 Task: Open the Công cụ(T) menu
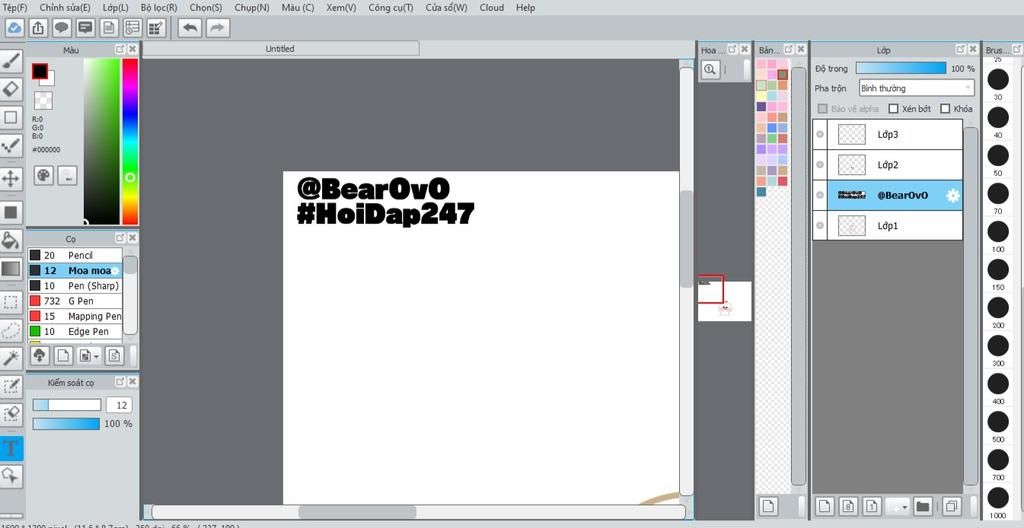click(x=391, y=8)
